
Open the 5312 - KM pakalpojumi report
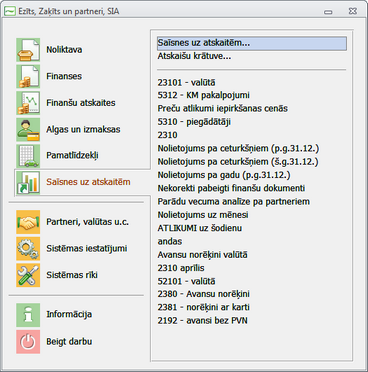pyautogui.click(x=203, y=95)
